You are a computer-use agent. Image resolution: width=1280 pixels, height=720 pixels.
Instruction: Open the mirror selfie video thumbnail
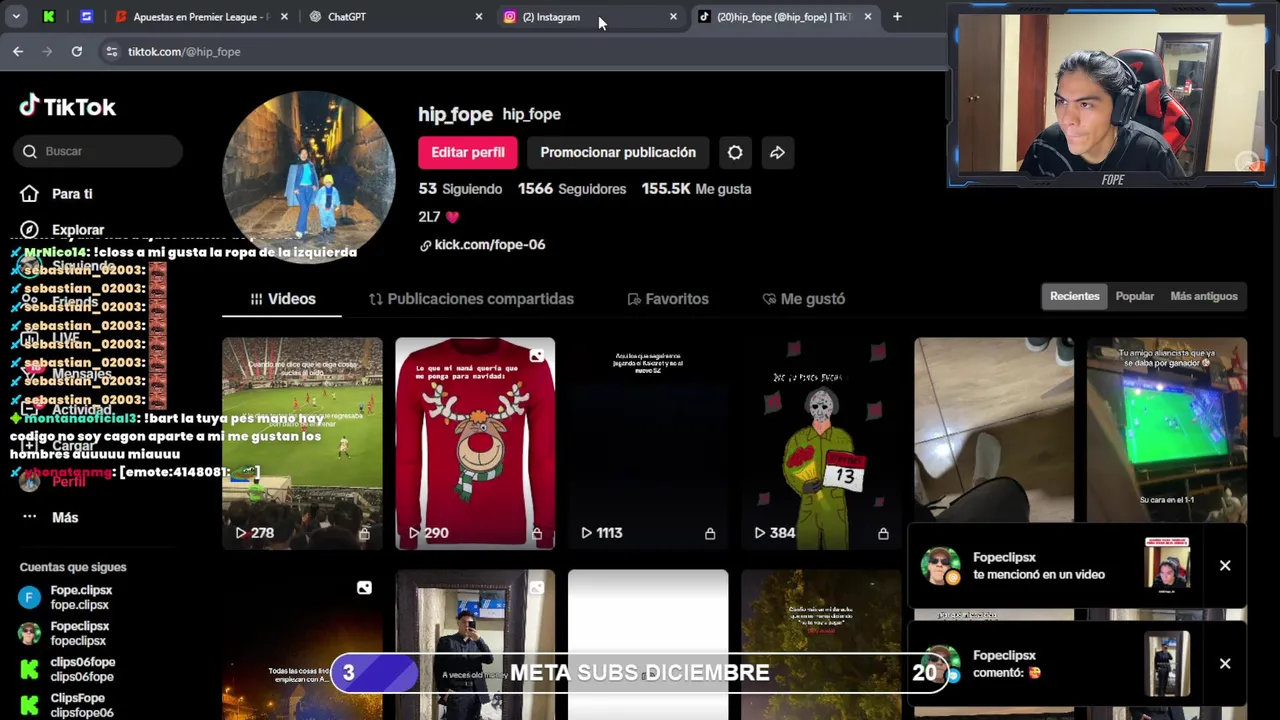pyautogui.click(x=475, y=645)
